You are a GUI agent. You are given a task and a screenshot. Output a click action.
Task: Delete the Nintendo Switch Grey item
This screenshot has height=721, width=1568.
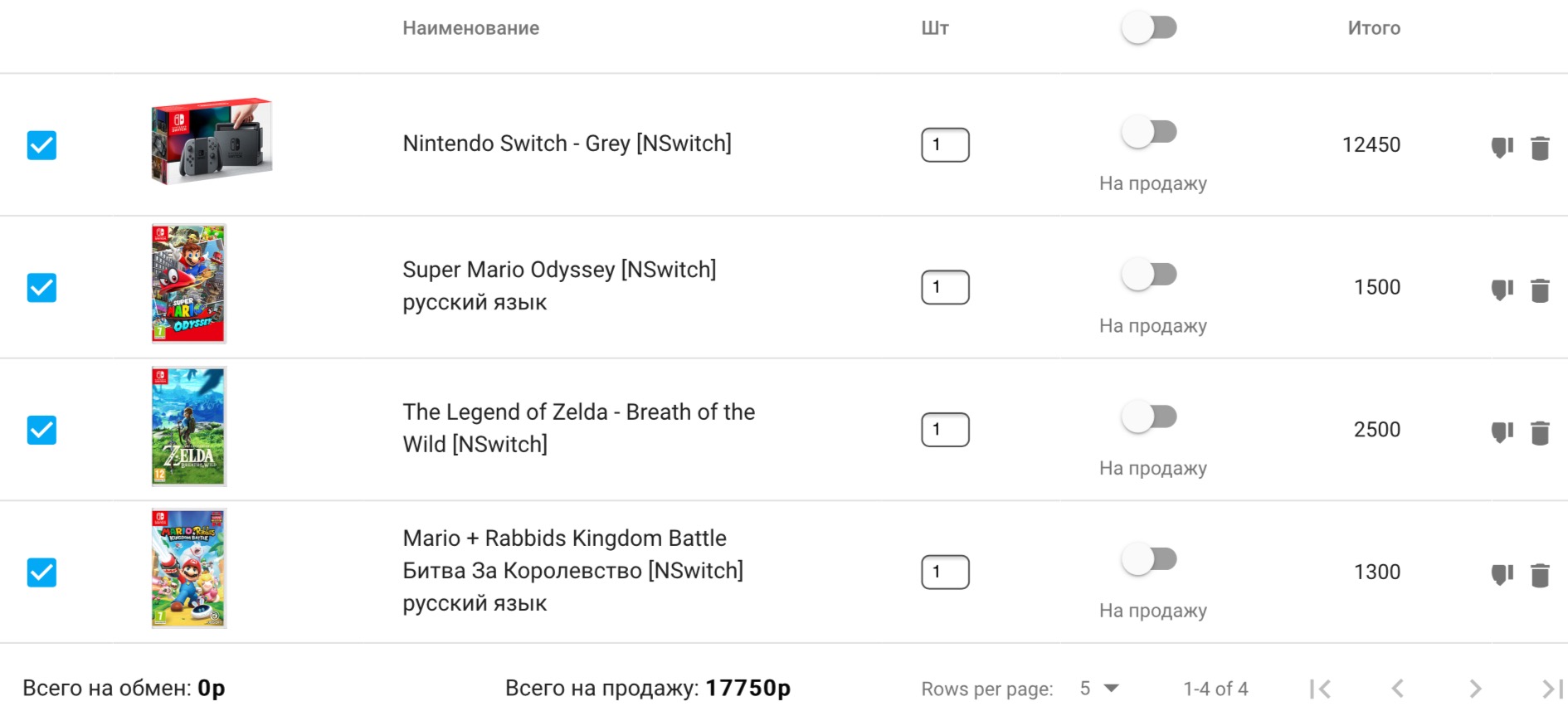click(1540, 148)
